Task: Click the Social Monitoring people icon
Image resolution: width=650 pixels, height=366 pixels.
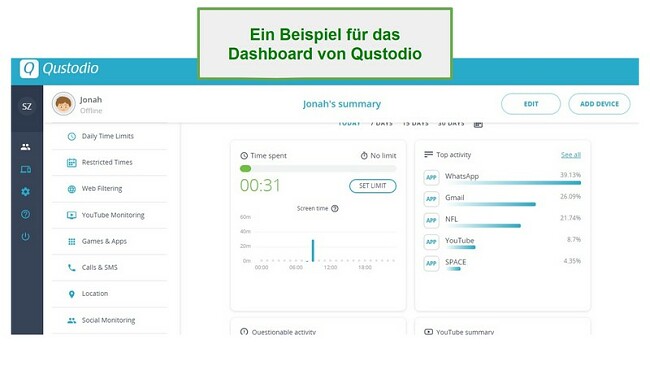Action: click(x=72, y=320)
